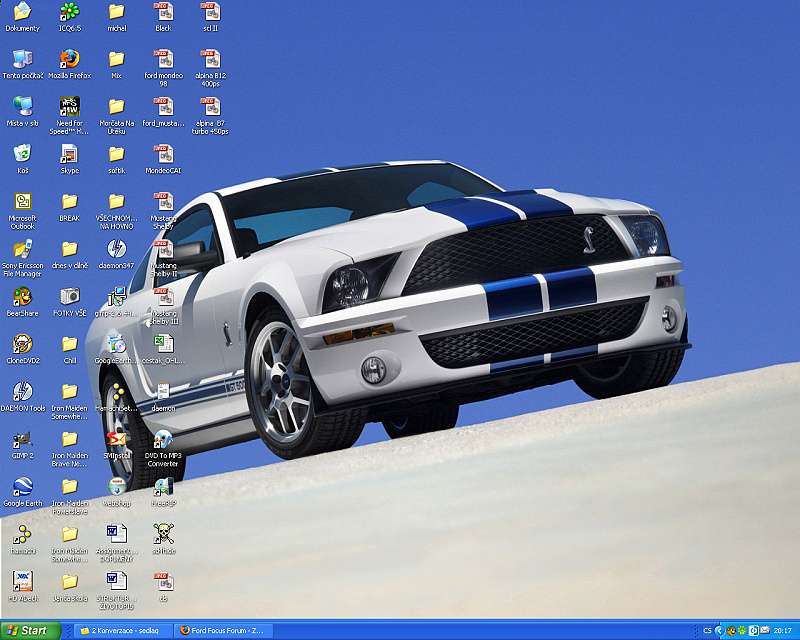Select the Sony Ericsson File Manager icon

coord(22,249)
